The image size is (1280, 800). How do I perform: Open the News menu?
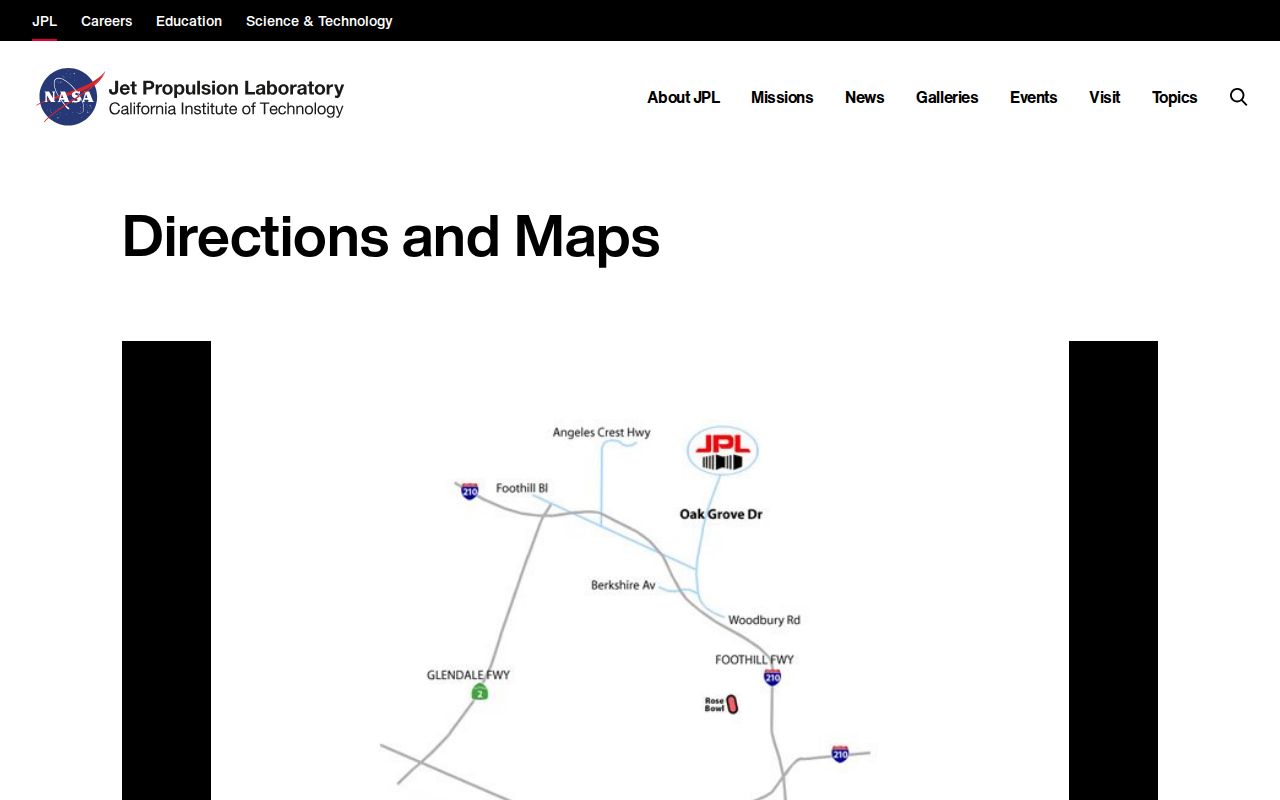click(x=864, y=97)
